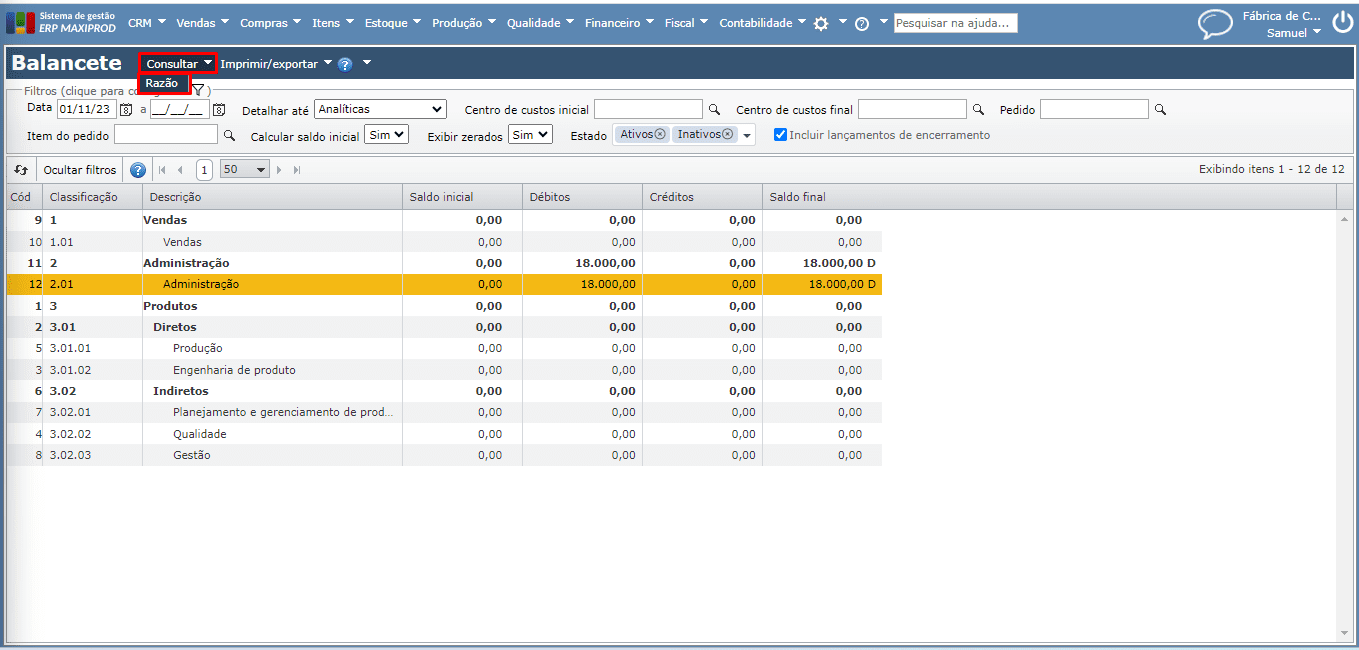Select Razão from Consultar menu
Screen dimensions: 1359x650
point(162,83)
